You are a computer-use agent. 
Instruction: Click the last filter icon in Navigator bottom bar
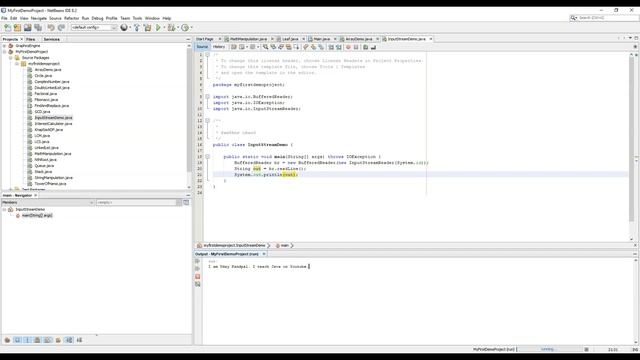click(79, 340)
